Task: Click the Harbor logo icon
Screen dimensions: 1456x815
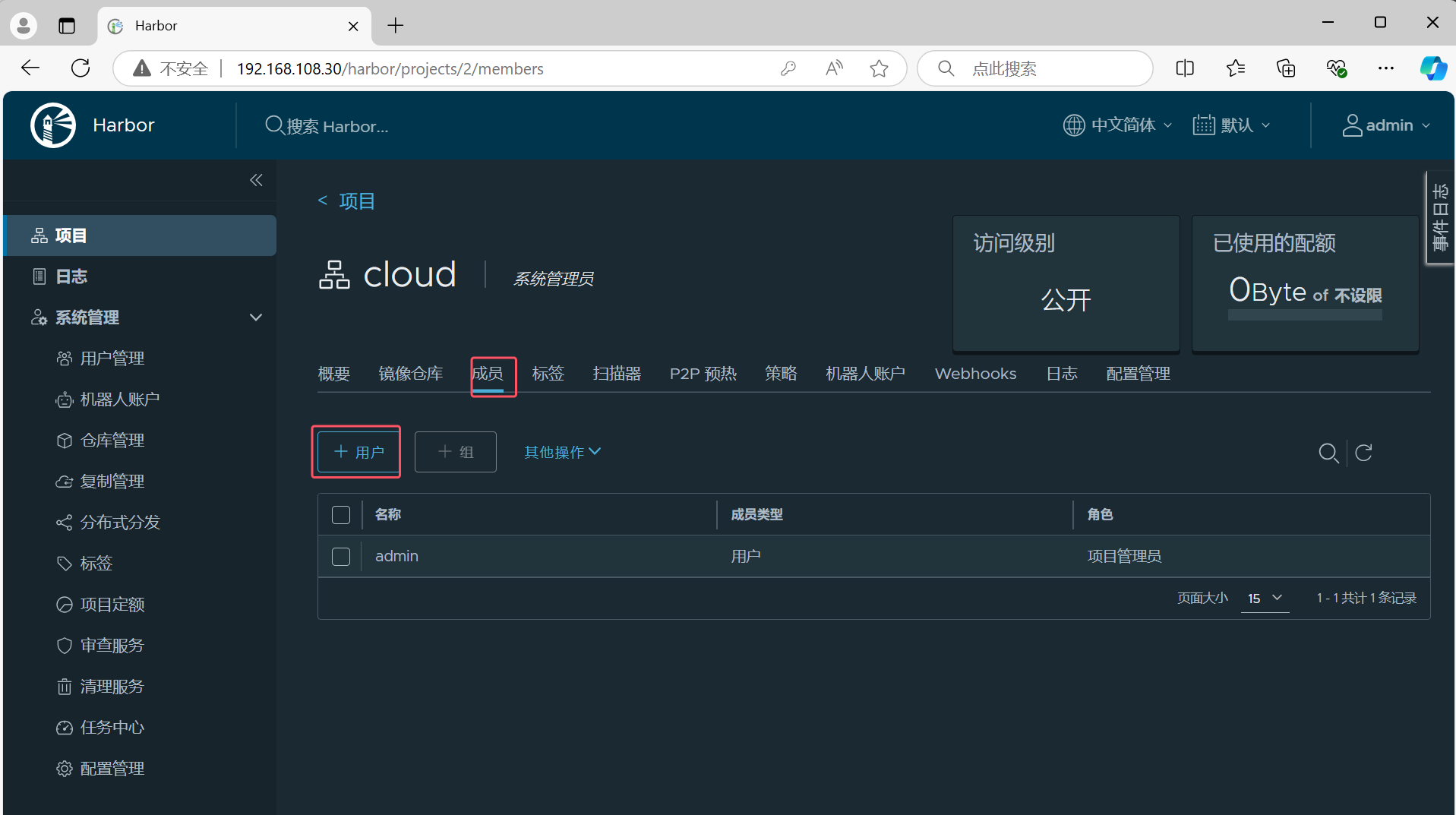Action: [x=53, y=125]
